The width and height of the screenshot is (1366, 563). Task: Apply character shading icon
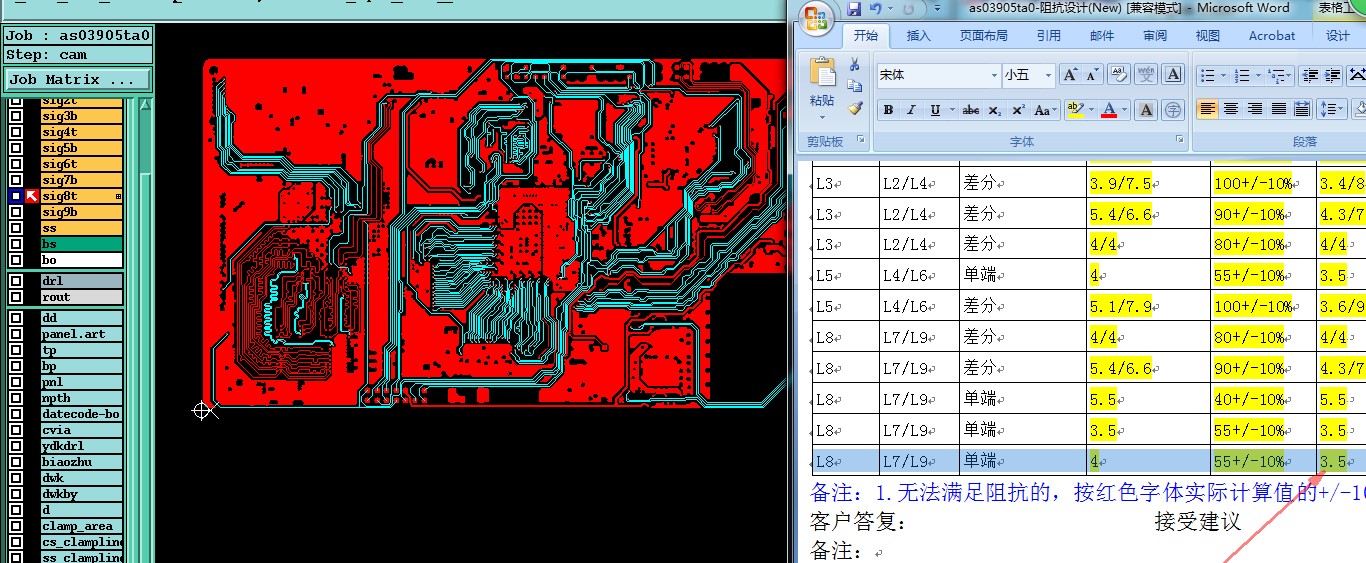1147,110
